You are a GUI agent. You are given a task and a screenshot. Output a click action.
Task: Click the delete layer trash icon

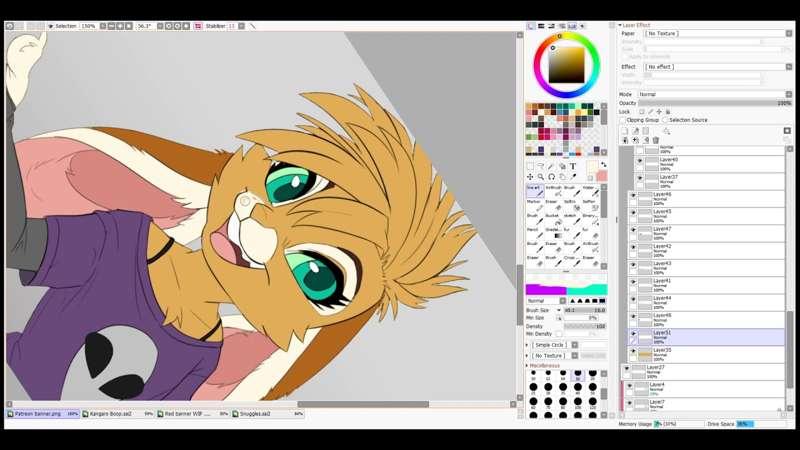pyautogui.click(x=656, y=140)
